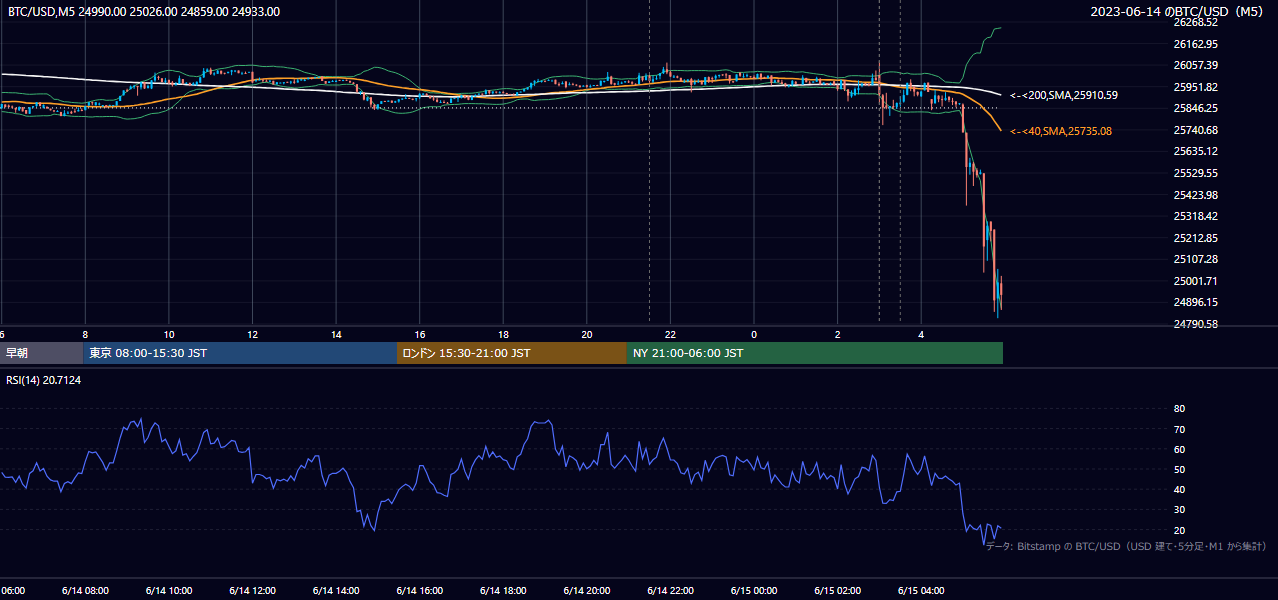Click RSI axis level 80

(x=1179, y=409)
